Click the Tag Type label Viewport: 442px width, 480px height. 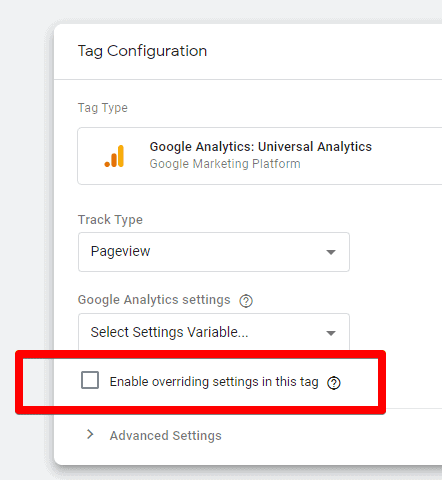click(x=103, y=108)
